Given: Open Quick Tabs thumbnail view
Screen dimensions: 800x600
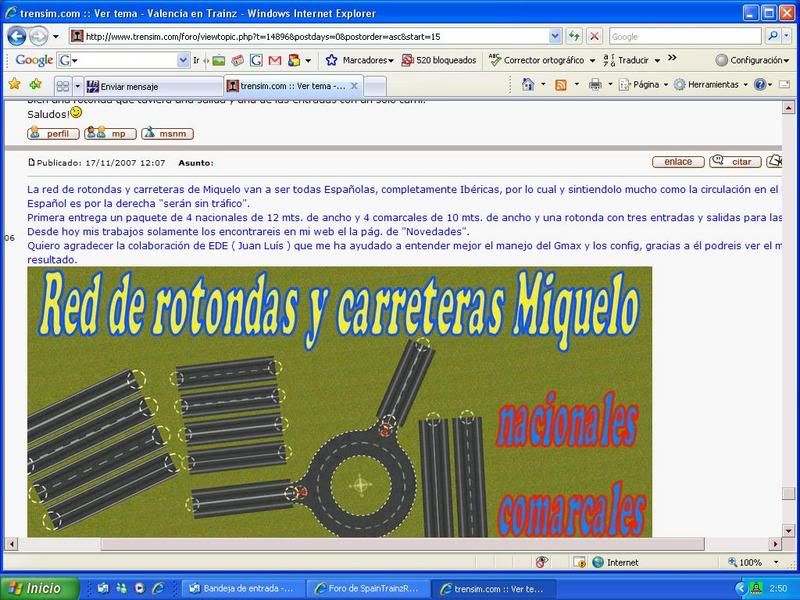Looking at the screenshot, I should [63, 86].
